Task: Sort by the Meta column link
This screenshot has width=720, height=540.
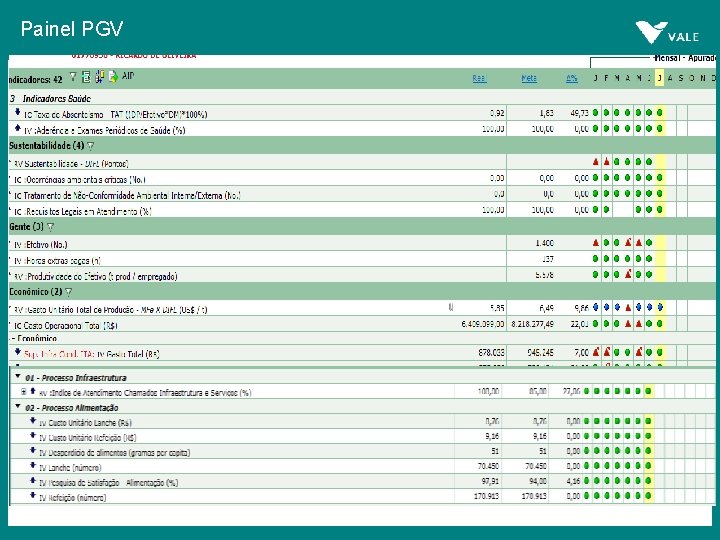Action: point(529,79)
